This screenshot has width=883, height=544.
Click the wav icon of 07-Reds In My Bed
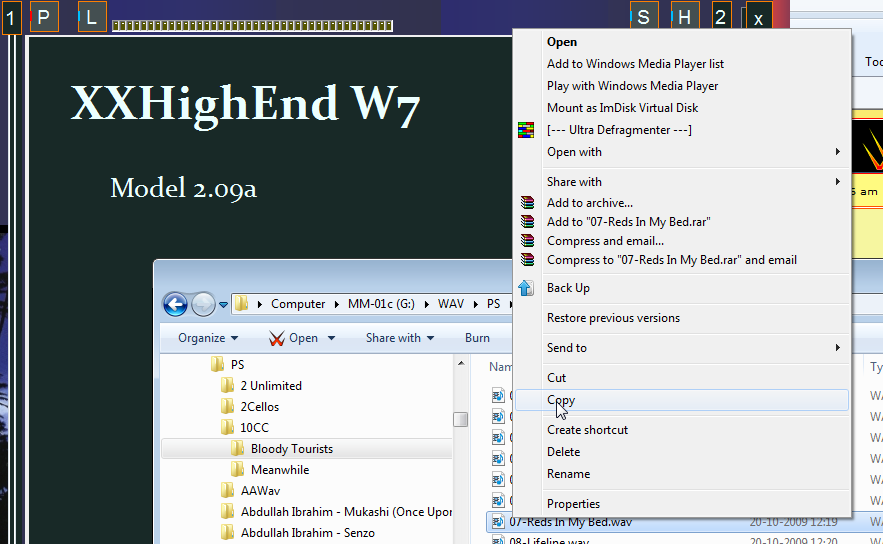[x=498, y=522]
